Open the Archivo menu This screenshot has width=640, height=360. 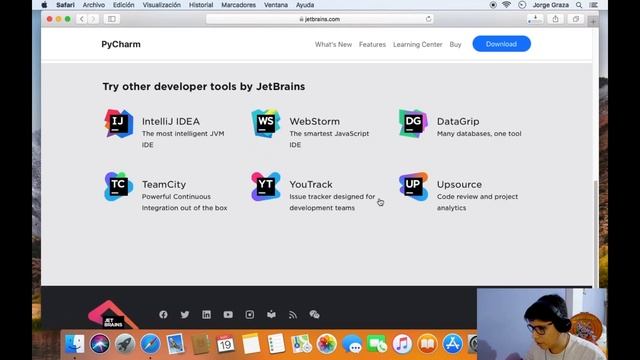coord(93,5)
